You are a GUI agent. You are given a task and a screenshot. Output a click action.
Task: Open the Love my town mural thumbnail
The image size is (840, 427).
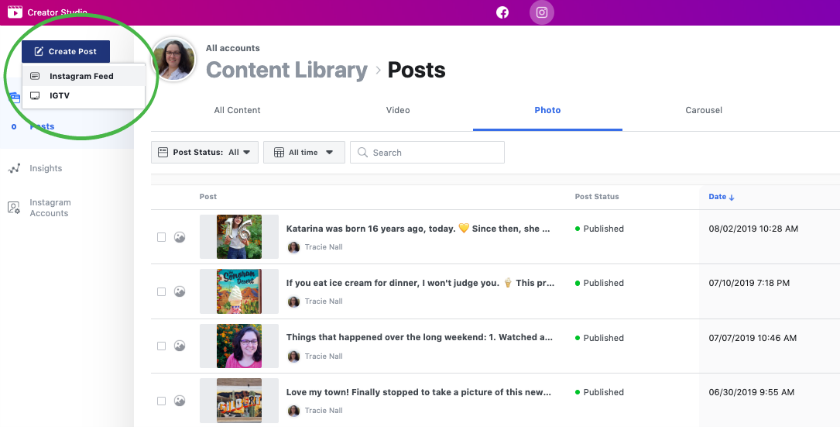[239, 401]
